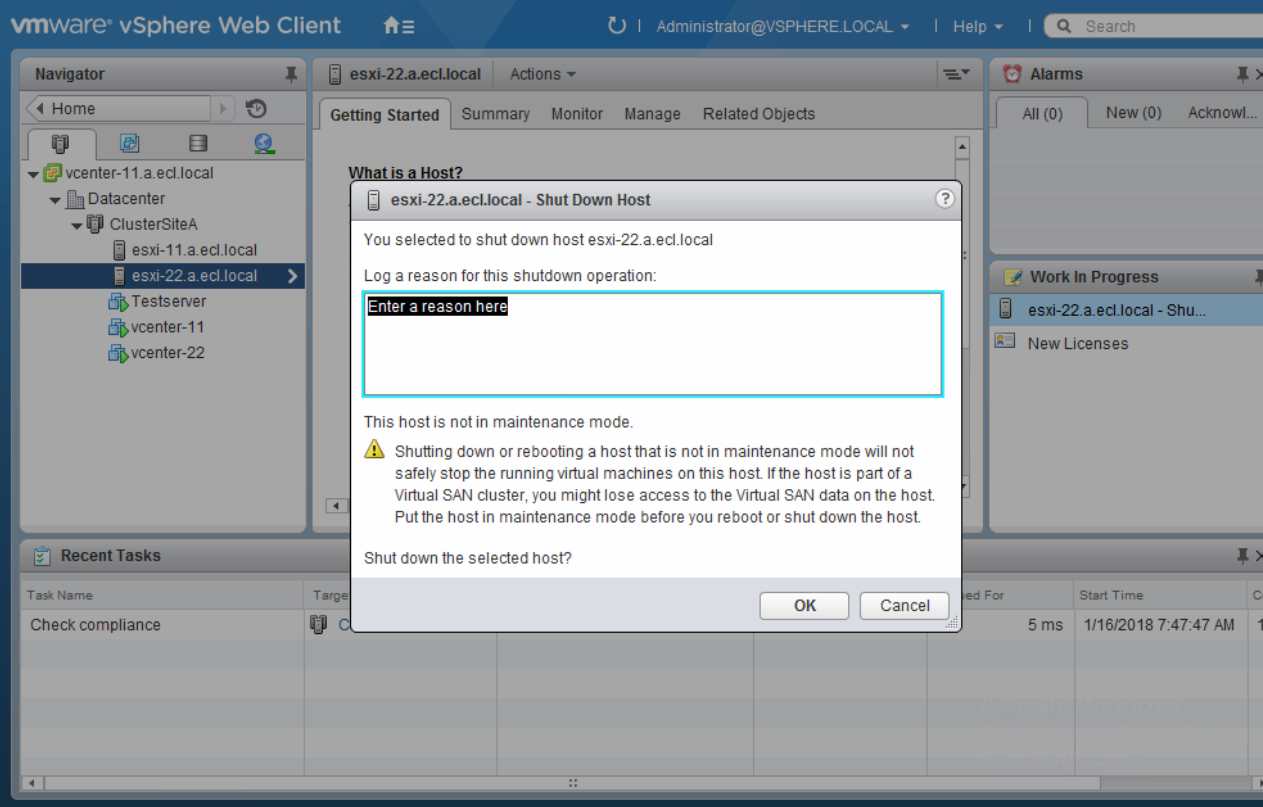Show the New (0) alarms tab
1263x807 pixels.
pyautogui.click(x=1133, y=113)
